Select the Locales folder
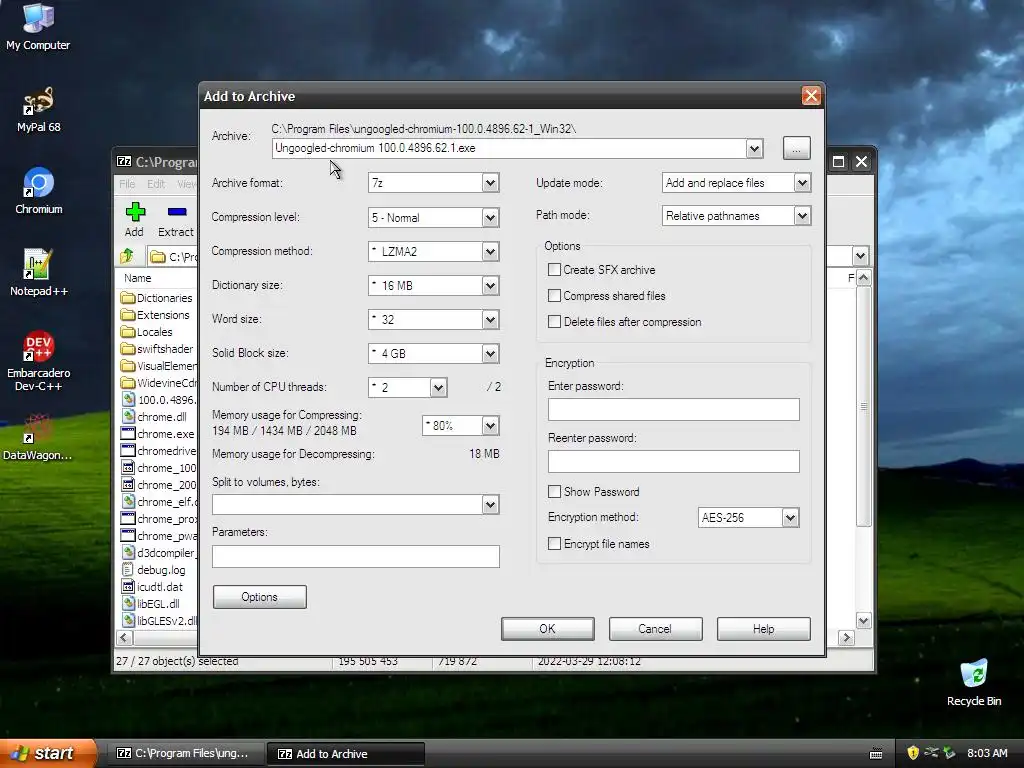This screenshot has width=1024, height=768. click(x=148, y=332)
